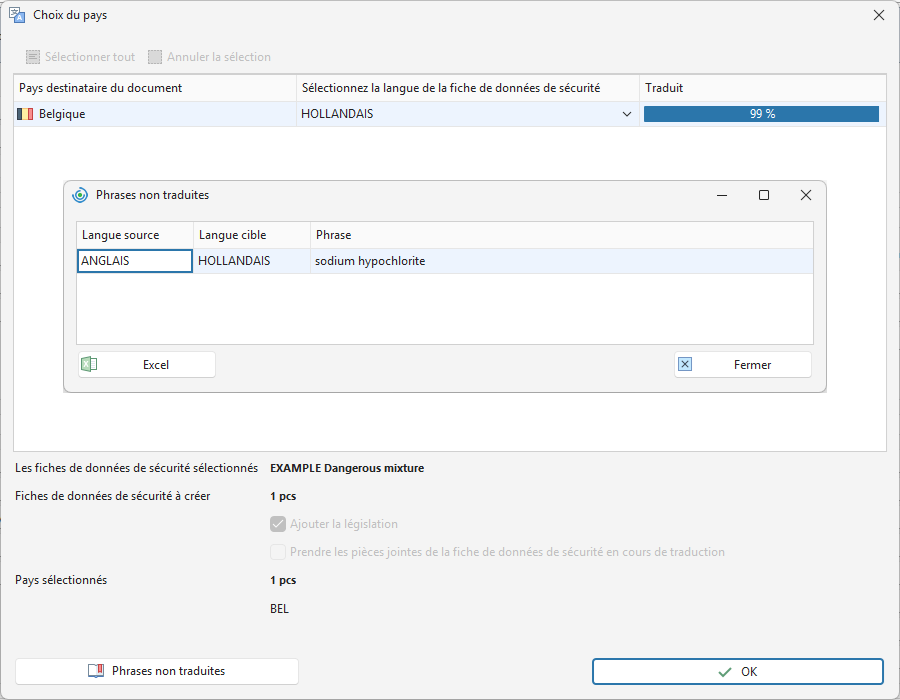Click the Annuler la sélection icon

pyautogui.click(x=155, y=57)
